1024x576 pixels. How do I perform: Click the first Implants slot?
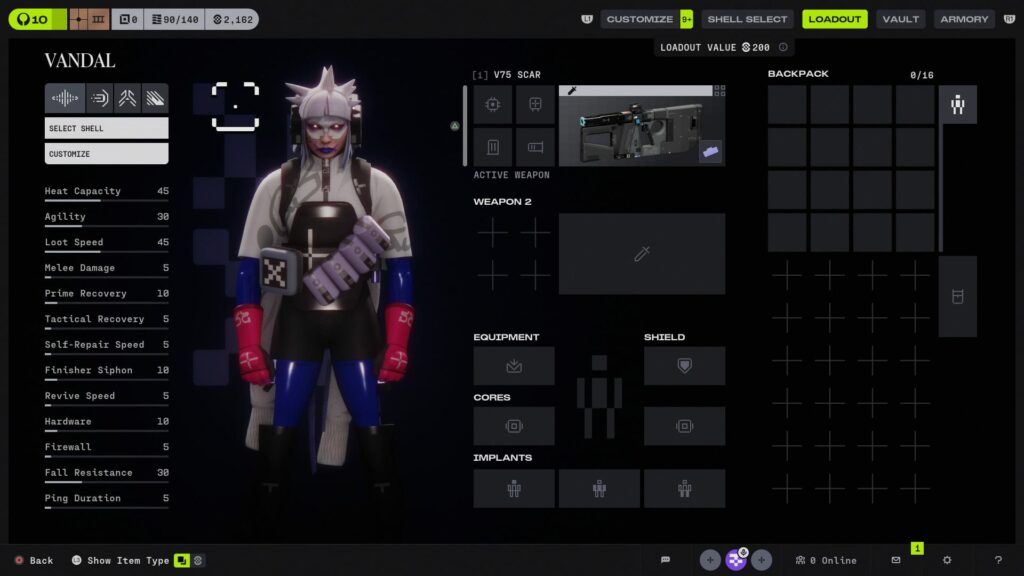click(514, 489)
